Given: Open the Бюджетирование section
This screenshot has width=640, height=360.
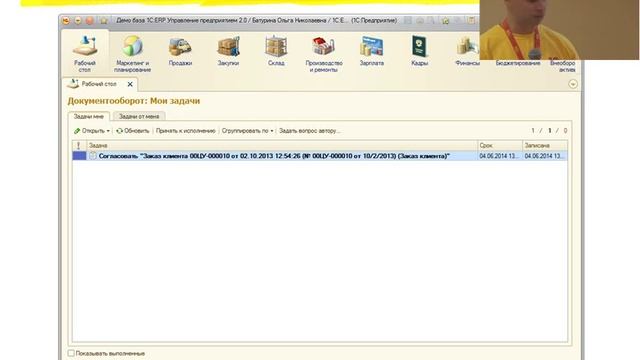Looking at the screenshot, I should point(518,63).
